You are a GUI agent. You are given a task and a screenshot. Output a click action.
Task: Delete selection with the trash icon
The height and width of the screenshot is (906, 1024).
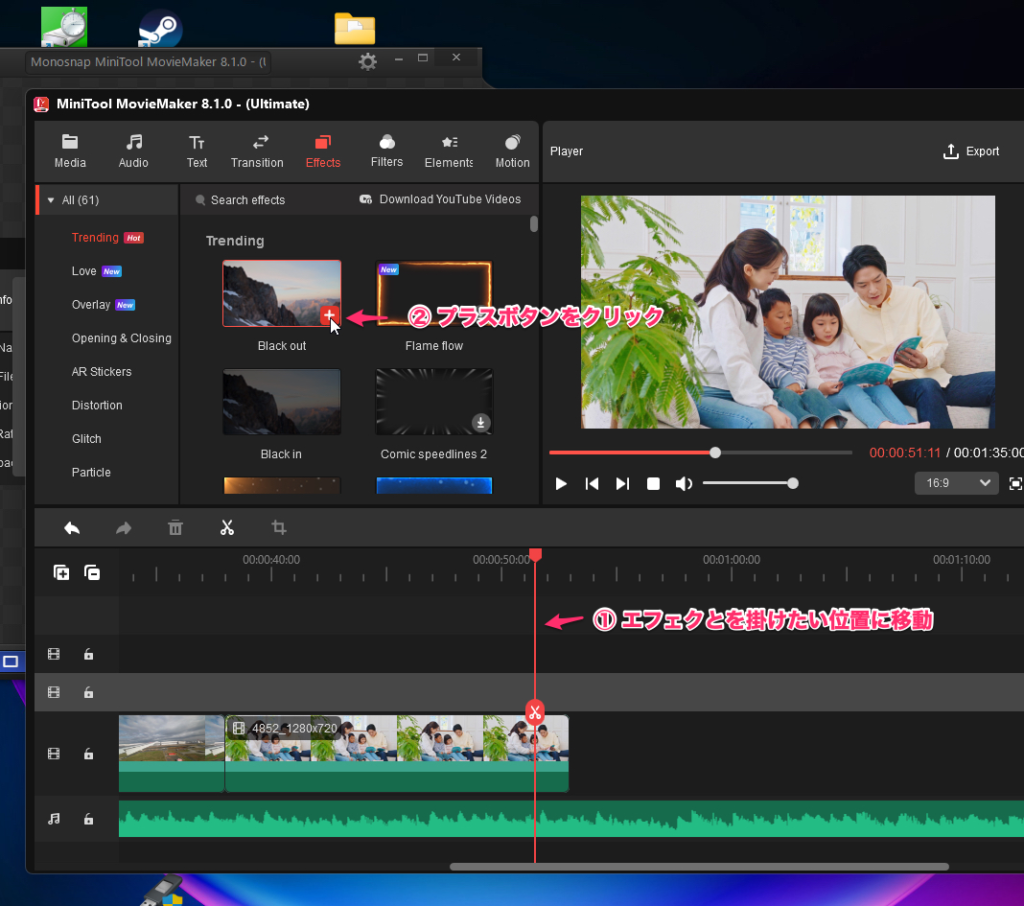click(x=175, y=528)
